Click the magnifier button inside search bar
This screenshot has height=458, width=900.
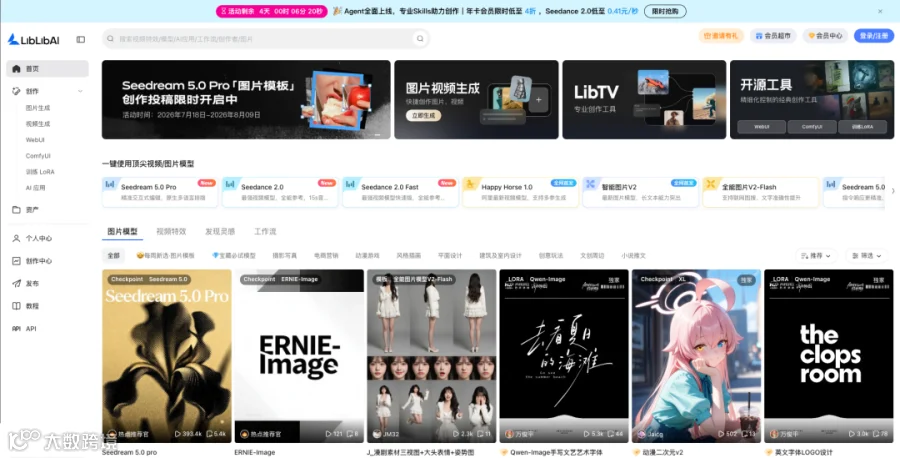(x=420, y=38)
